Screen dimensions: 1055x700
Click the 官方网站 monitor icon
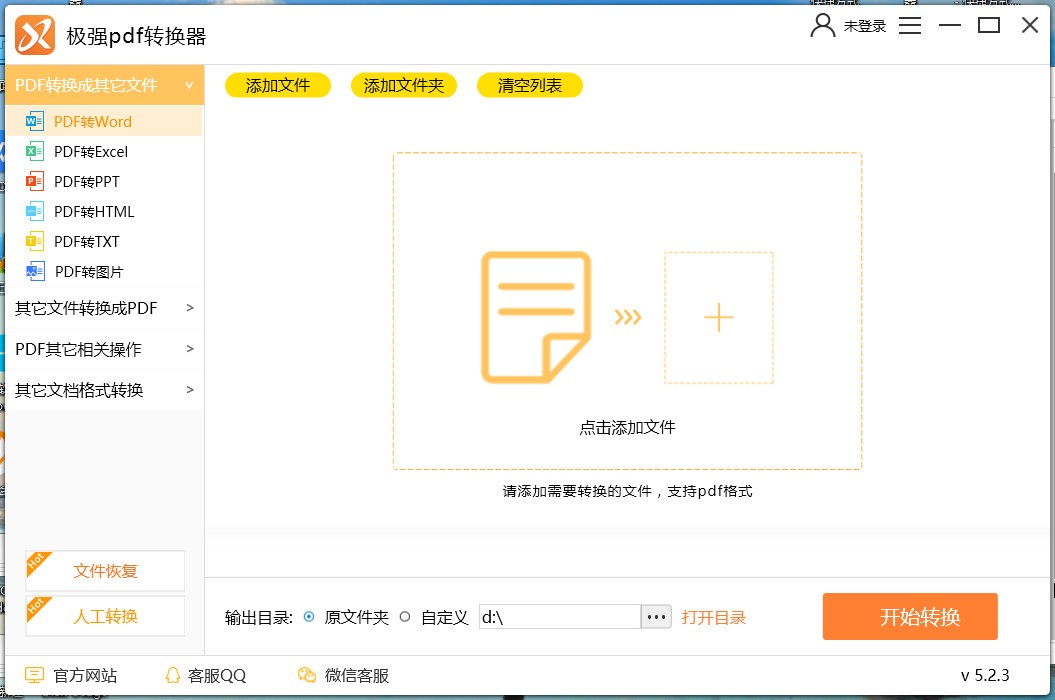coord(34,675)
